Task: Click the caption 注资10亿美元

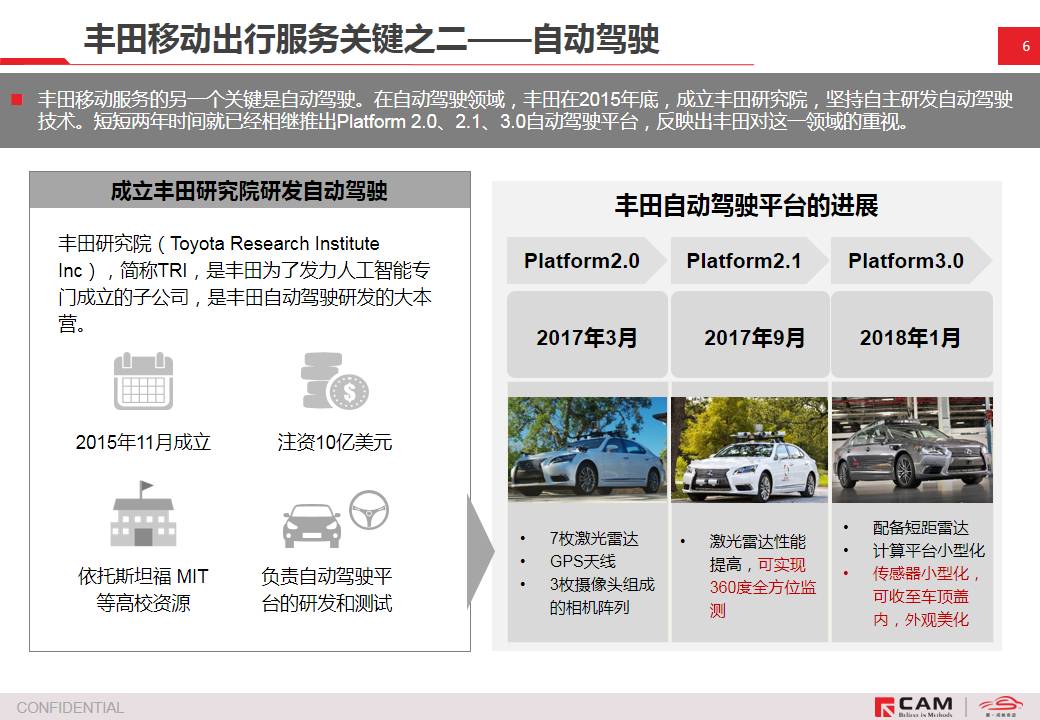Action: [335, 442]
